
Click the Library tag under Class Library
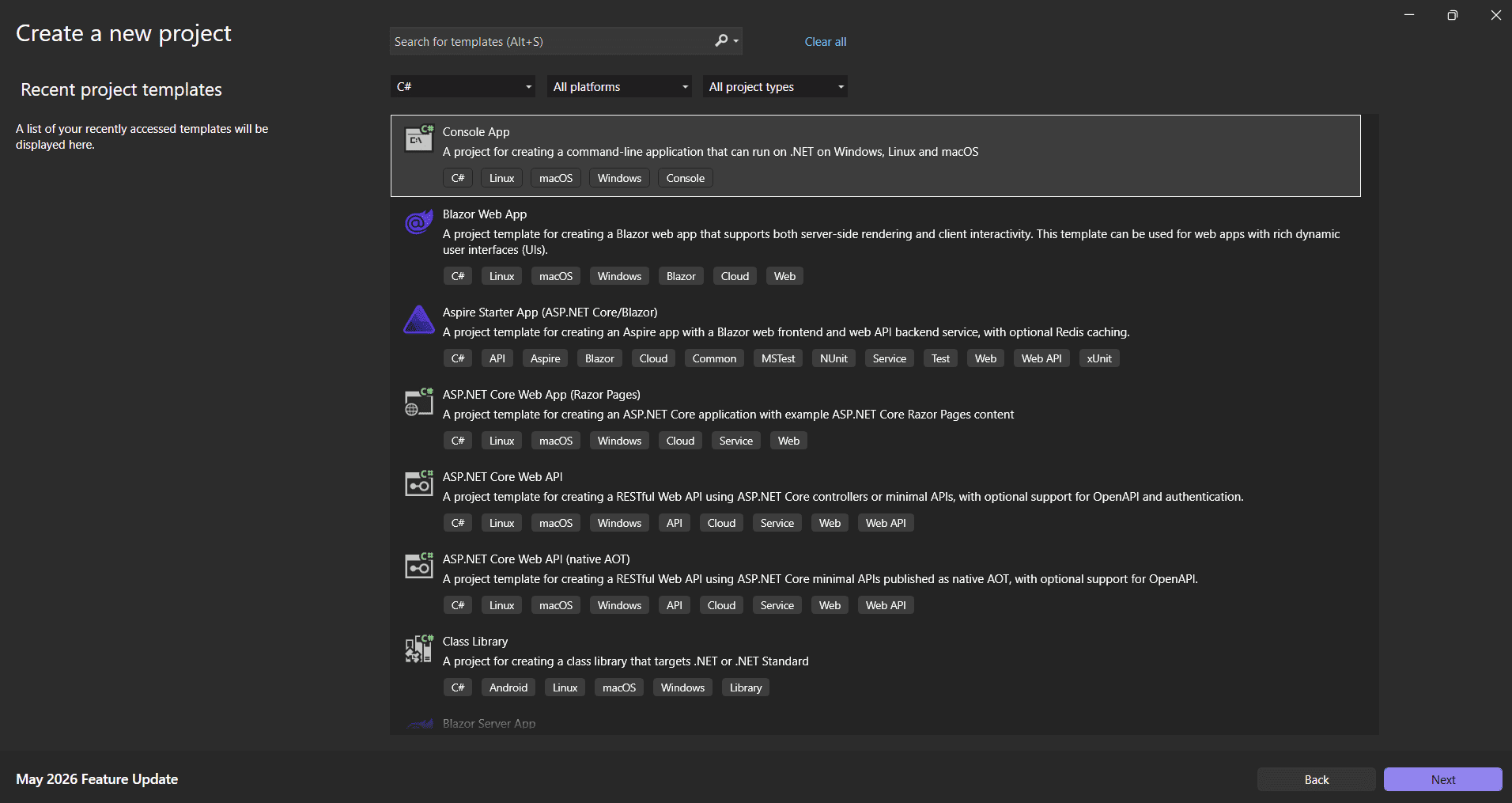coord(746,687)
